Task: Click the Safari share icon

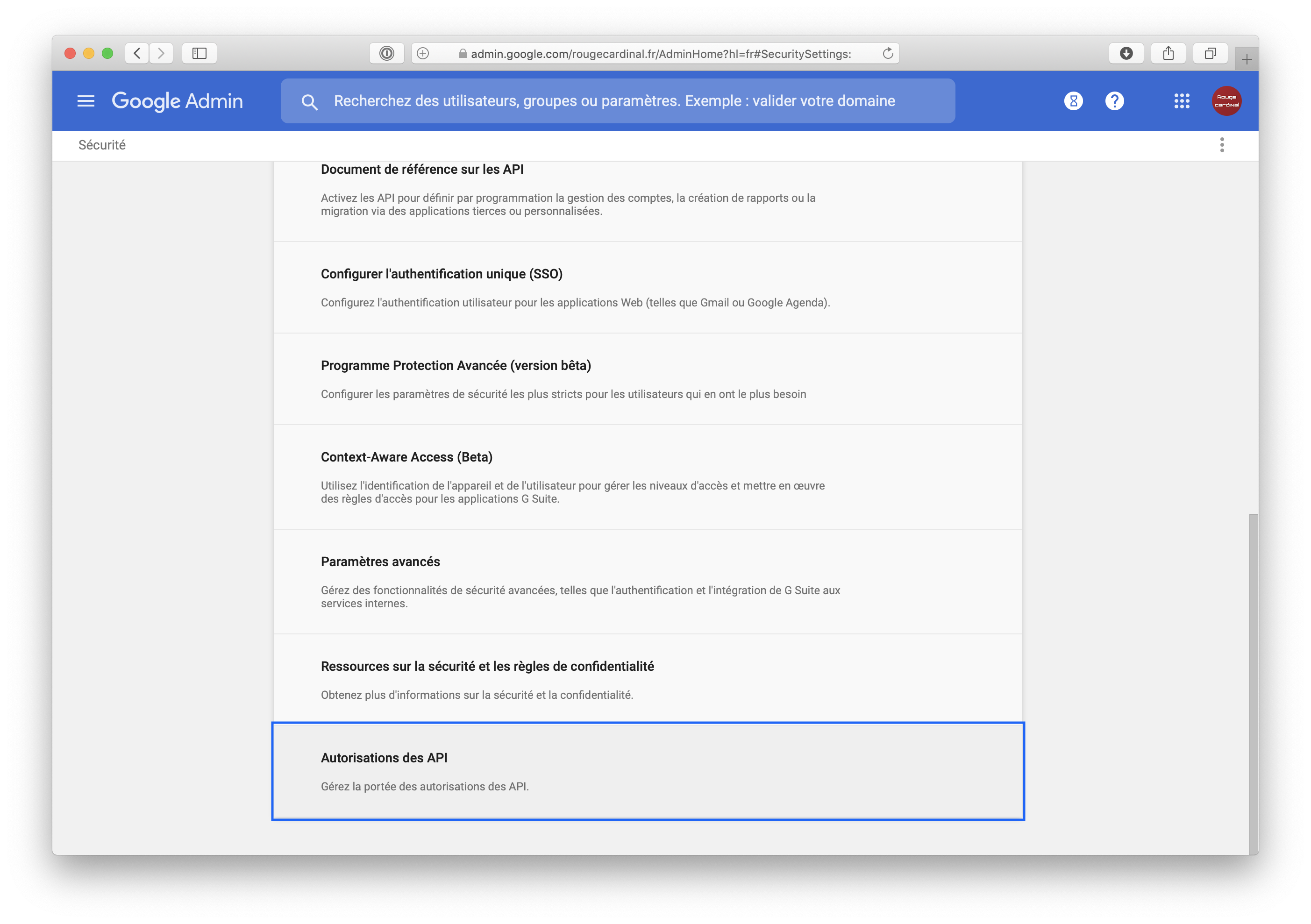Action: pyautogui.click(x=1168, y=54)
